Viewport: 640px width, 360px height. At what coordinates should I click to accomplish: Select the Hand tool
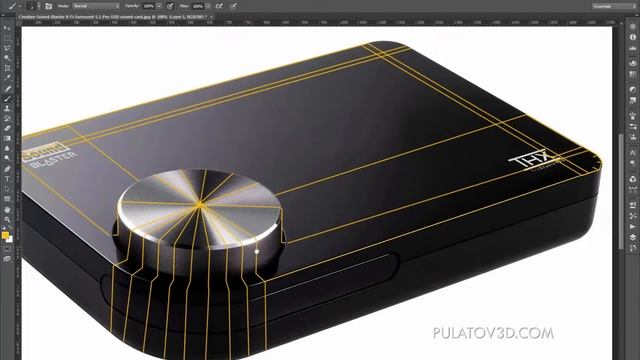(7, 209)
